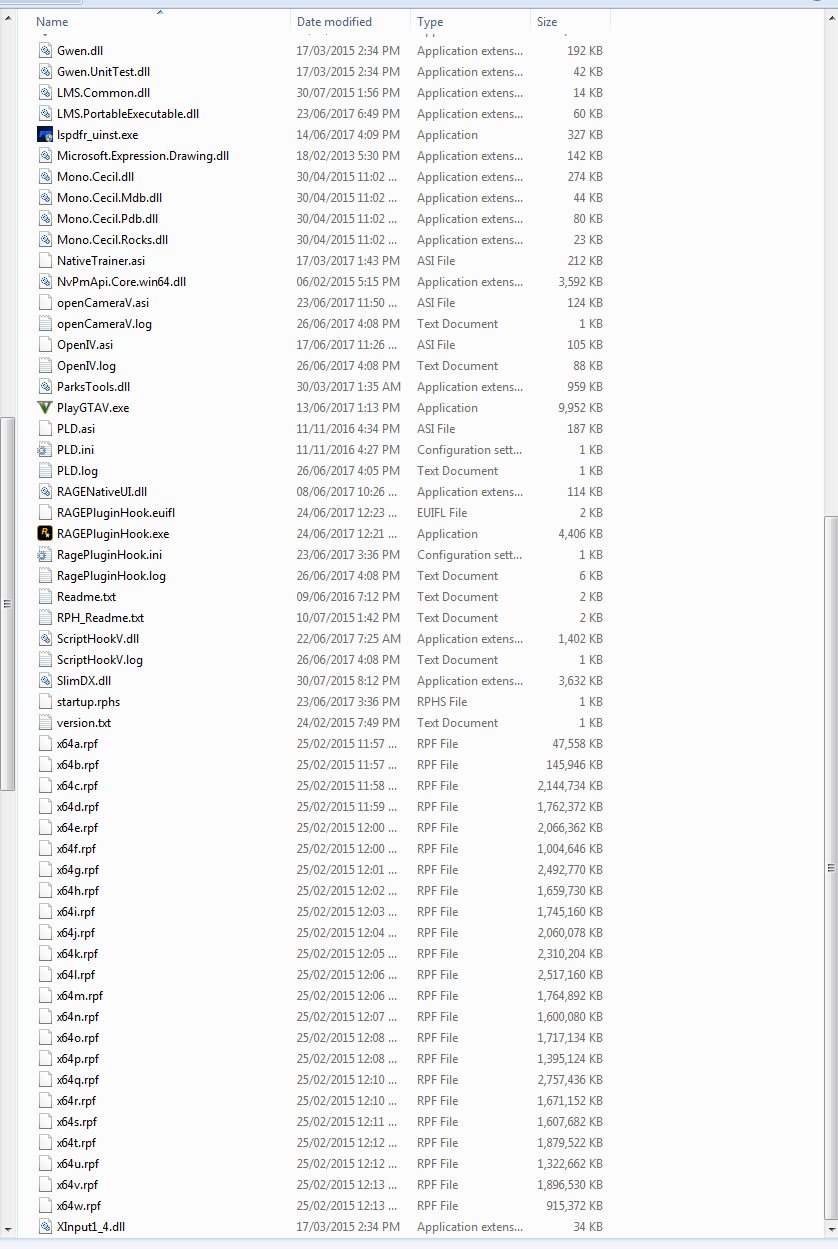Click the RagePluginHook.ini gear icon
Screen dimensions: 838x1249
tap(44, 554)
